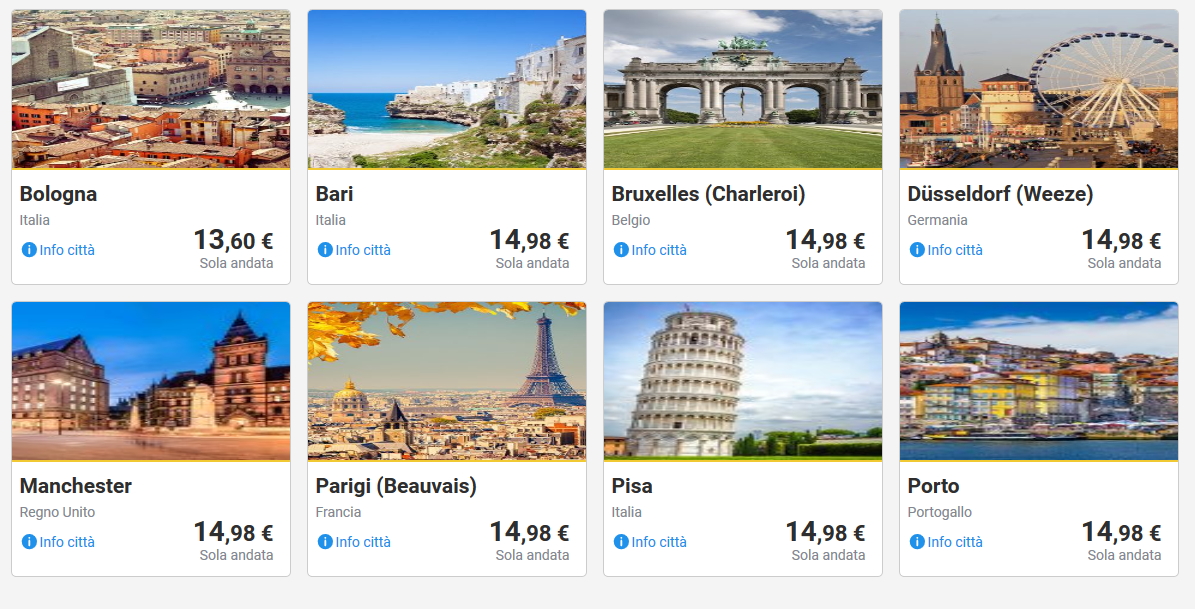Click the info icon for Parigi (Beauvais)
This screenshot has width=1195, height=609.
pyautogui.click(x=325, y=542)
